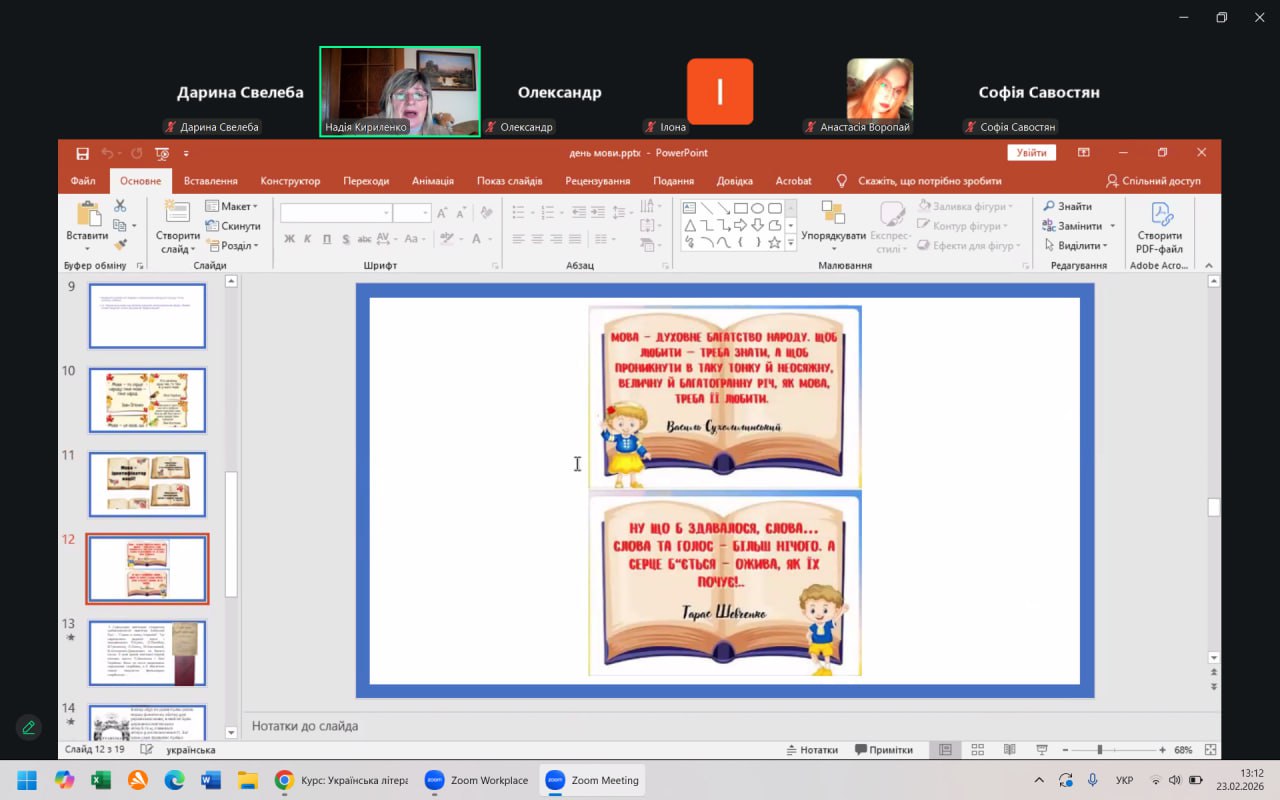This screenshot has height=800, width=1280.
Task: Click the Увійти sign-in button
Action: click(1032, 153)
